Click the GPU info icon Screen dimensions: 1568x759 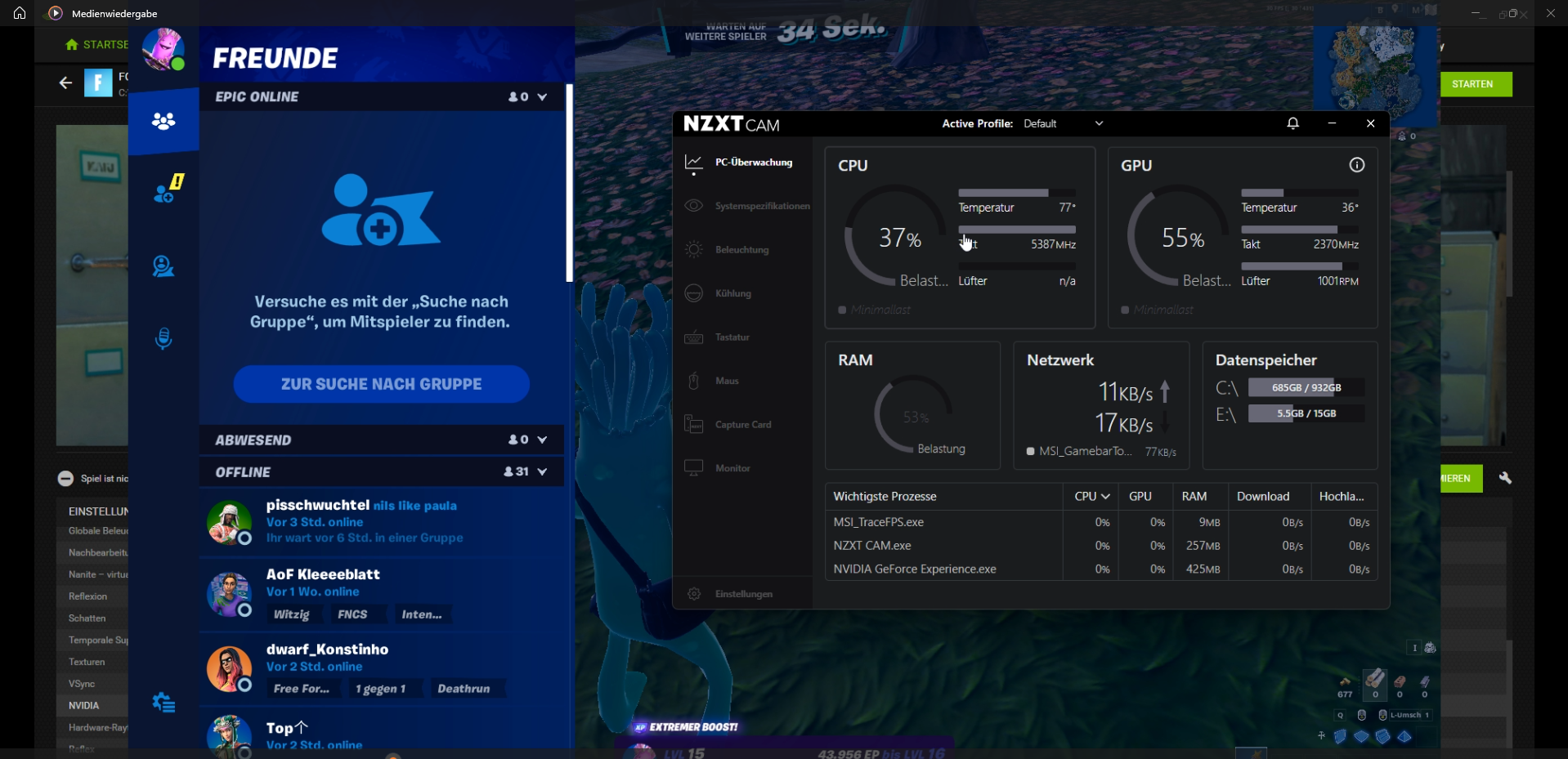click(1357, 165)
